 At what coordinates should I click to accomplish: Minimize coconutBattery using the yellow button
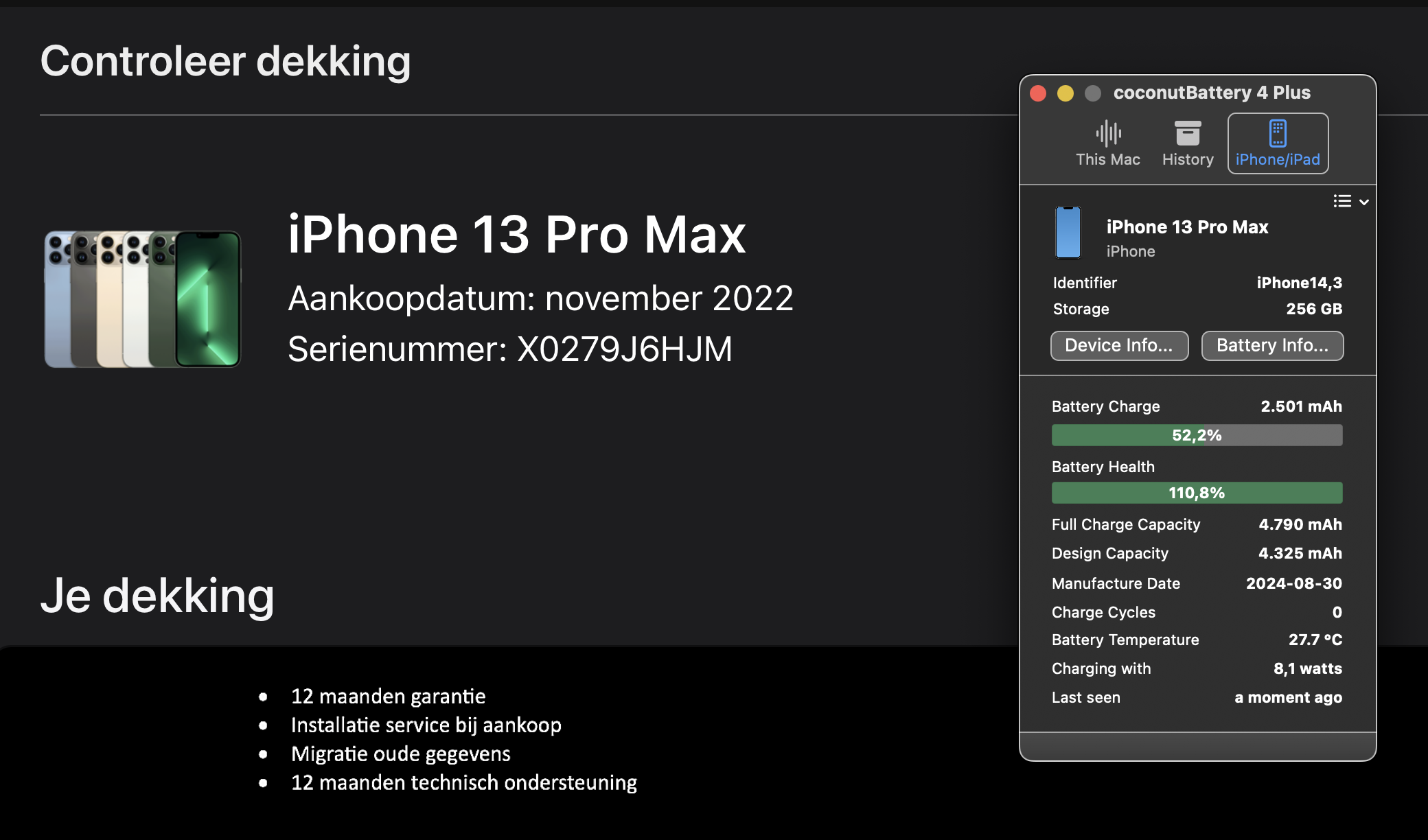[1066, 93]
